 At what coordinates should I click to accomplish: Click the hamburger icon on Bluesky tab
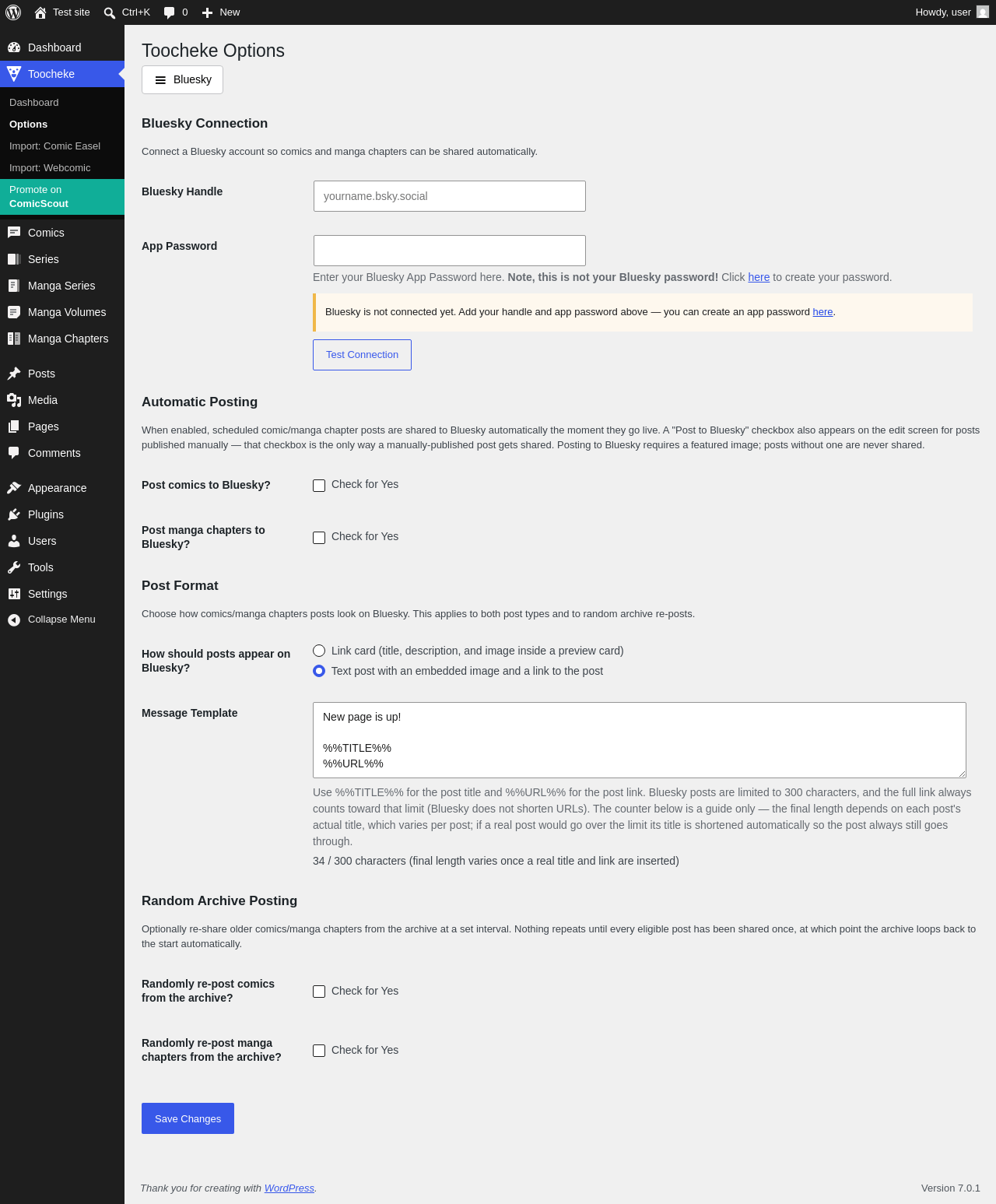[x=160, y=80]
